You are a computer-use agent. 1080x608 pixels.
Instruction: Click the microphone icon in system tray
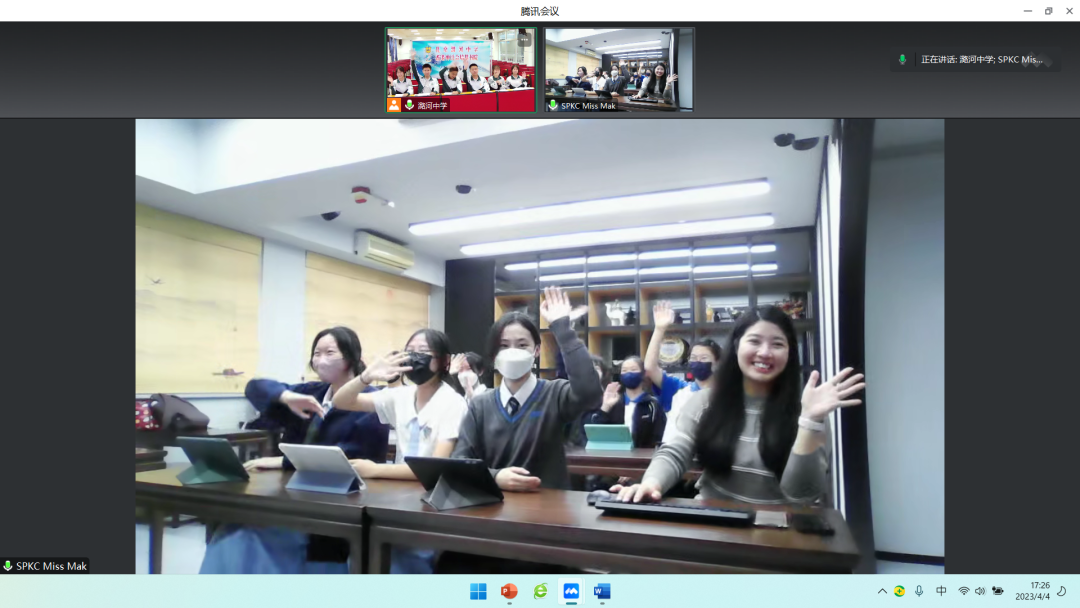(919, 591)
